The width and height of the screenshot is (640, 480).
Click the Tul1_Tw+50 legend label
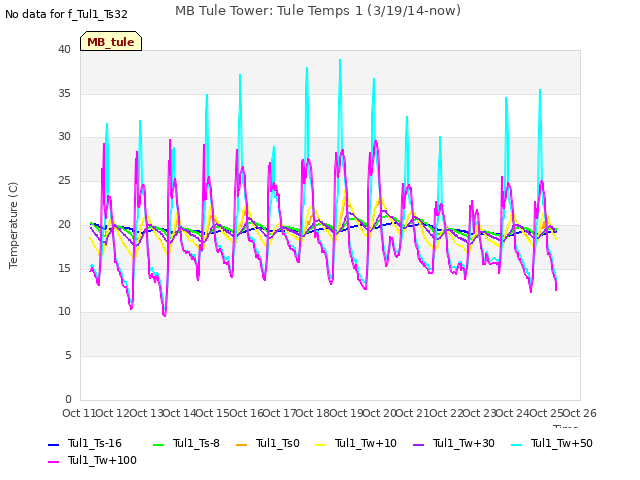point(562,443)
